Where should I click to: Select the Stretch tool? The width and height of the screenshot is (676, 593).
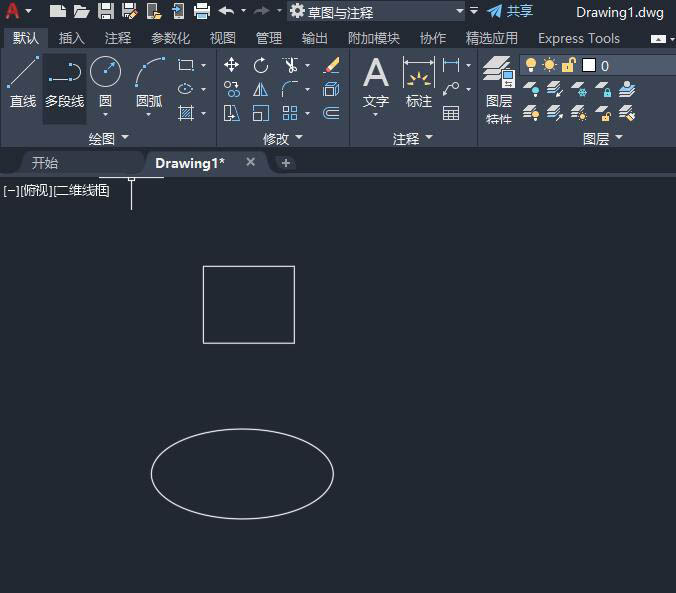tap(232, 113)
